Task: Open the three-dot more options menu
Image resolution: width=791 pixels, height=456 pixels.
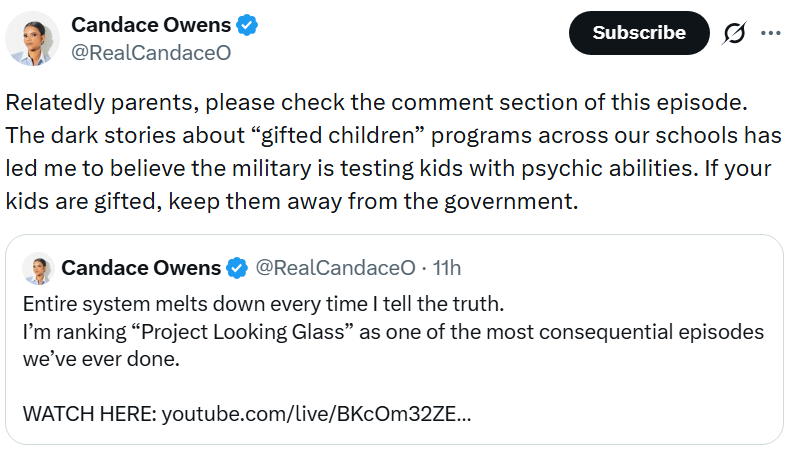Action: 770,33
